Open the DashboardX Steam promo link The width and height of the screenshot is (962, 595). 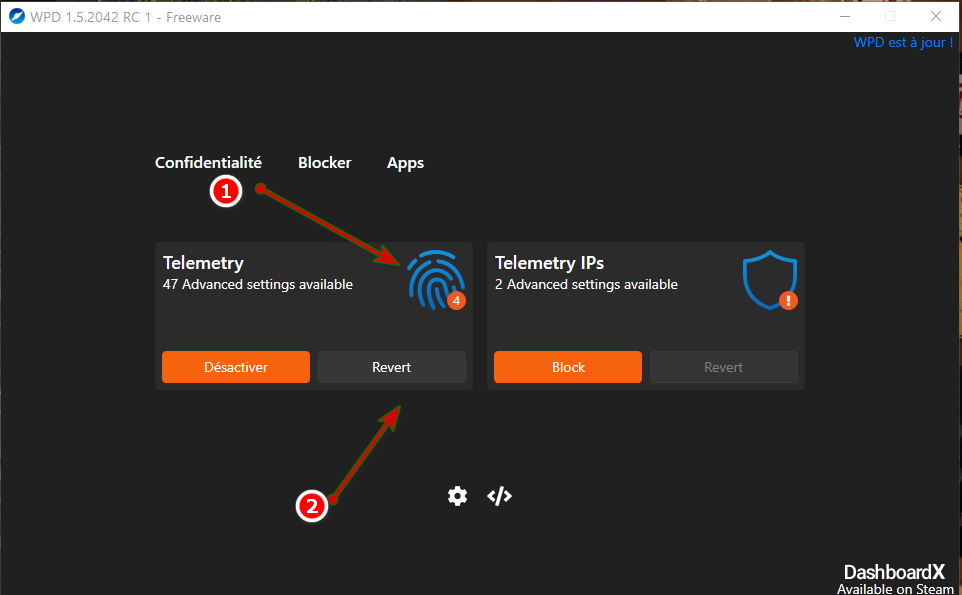894,579
